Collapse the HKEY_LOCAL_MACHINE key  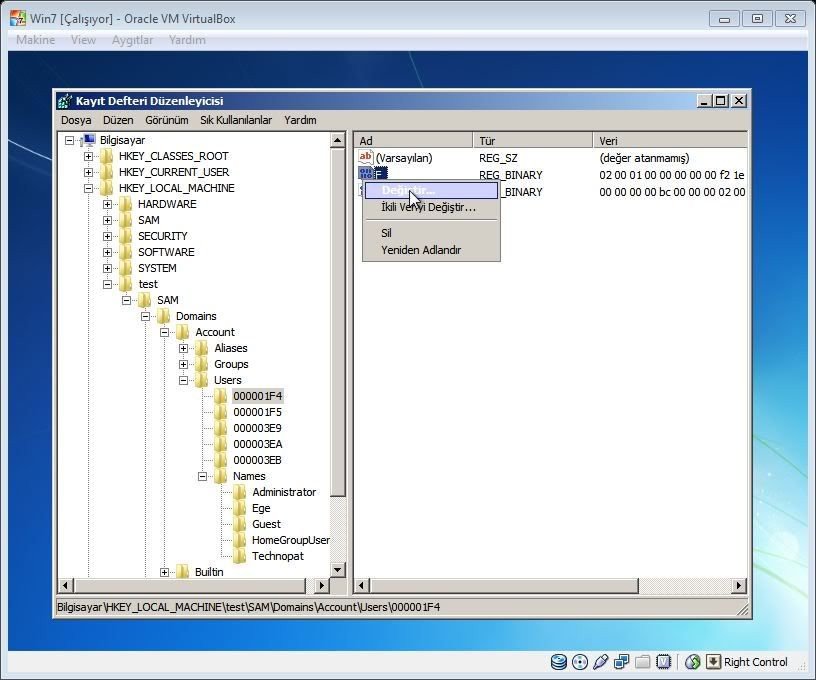pyautogui.click(x=89, y=188)
